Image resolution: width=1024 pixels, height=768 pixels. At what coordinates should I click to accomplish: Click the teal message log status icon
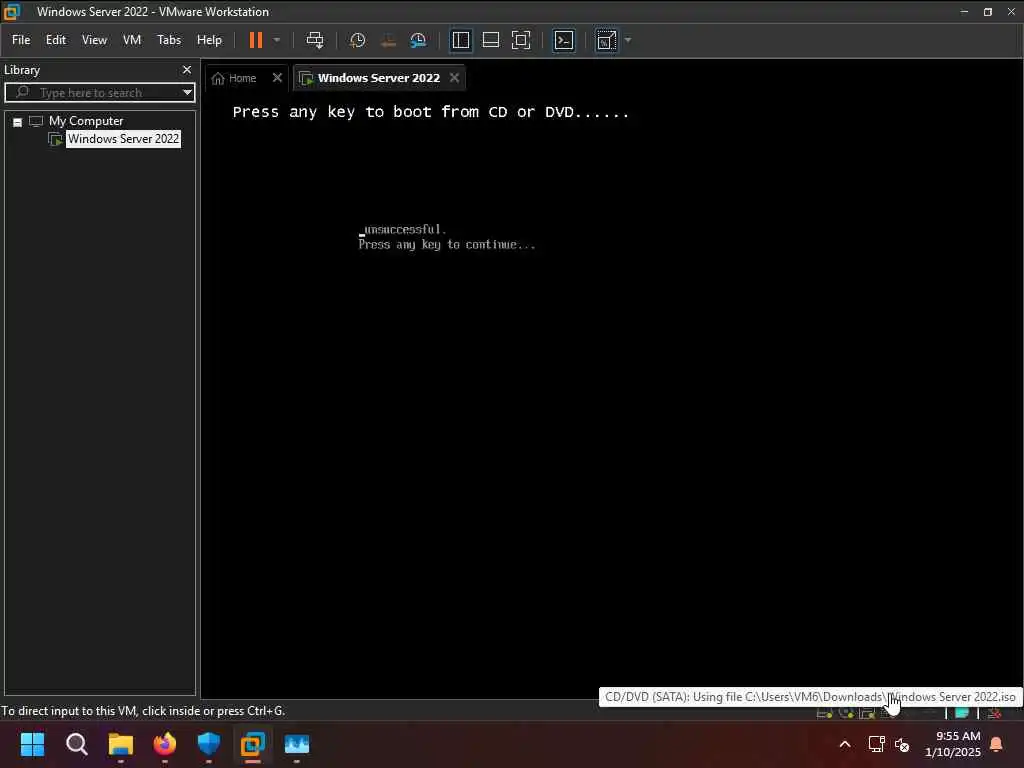tap(961, 712)
